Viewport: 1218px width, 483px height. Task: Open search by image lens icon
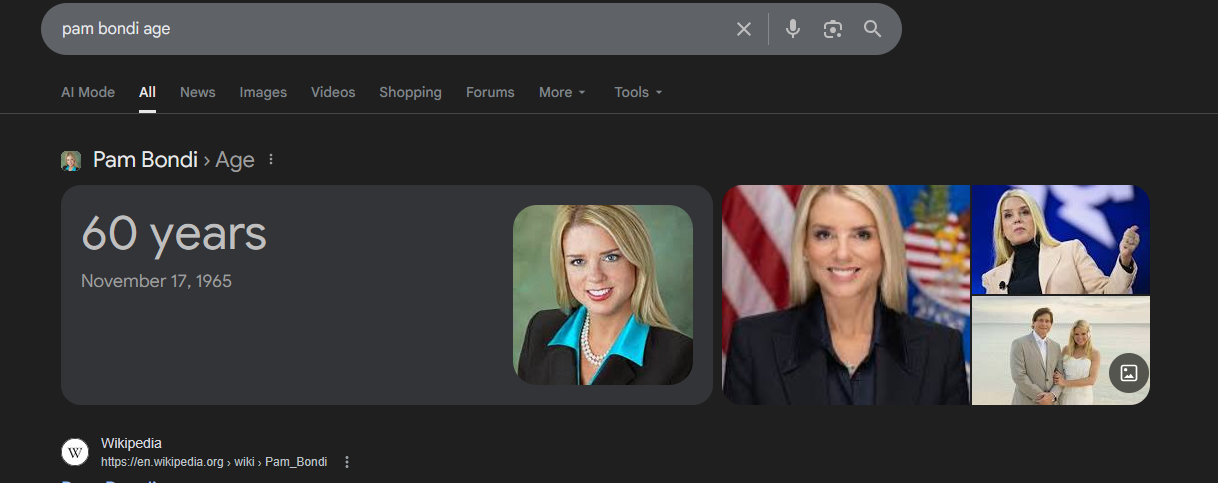[833, 29]
